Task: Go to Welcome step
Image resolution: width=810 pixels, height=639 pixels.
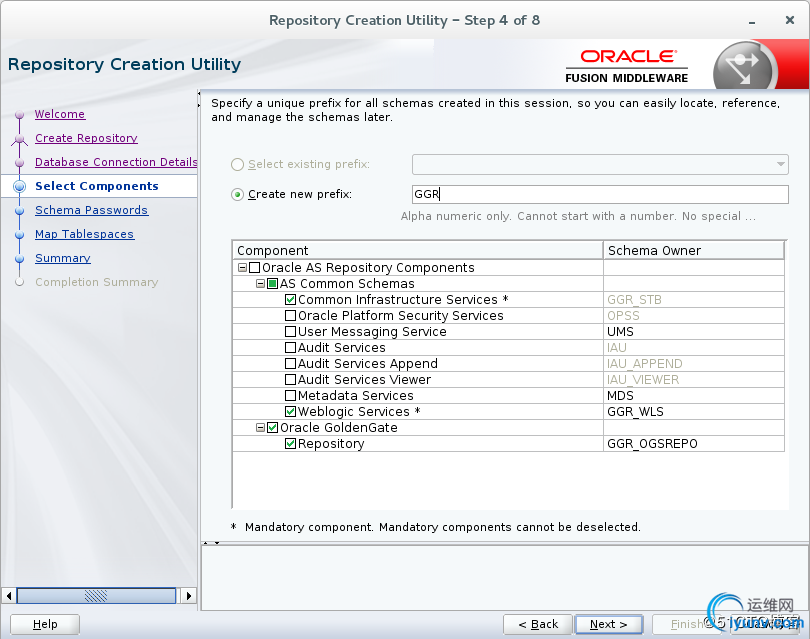Action: [x=60, y=114]
